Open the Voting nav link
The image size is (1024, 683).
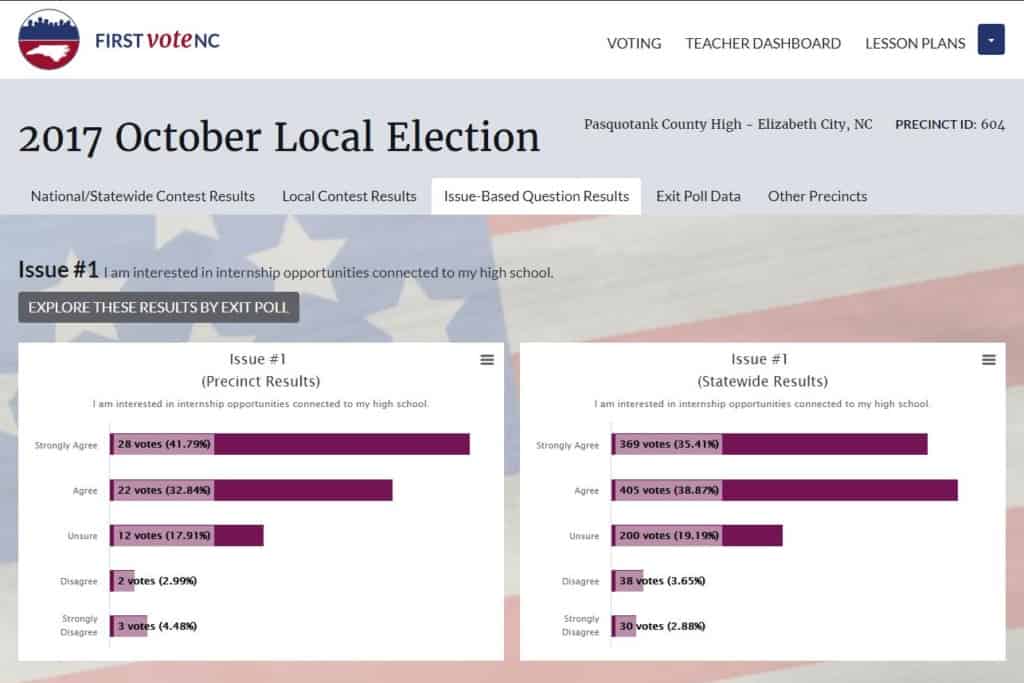click(x=634, y=43)
